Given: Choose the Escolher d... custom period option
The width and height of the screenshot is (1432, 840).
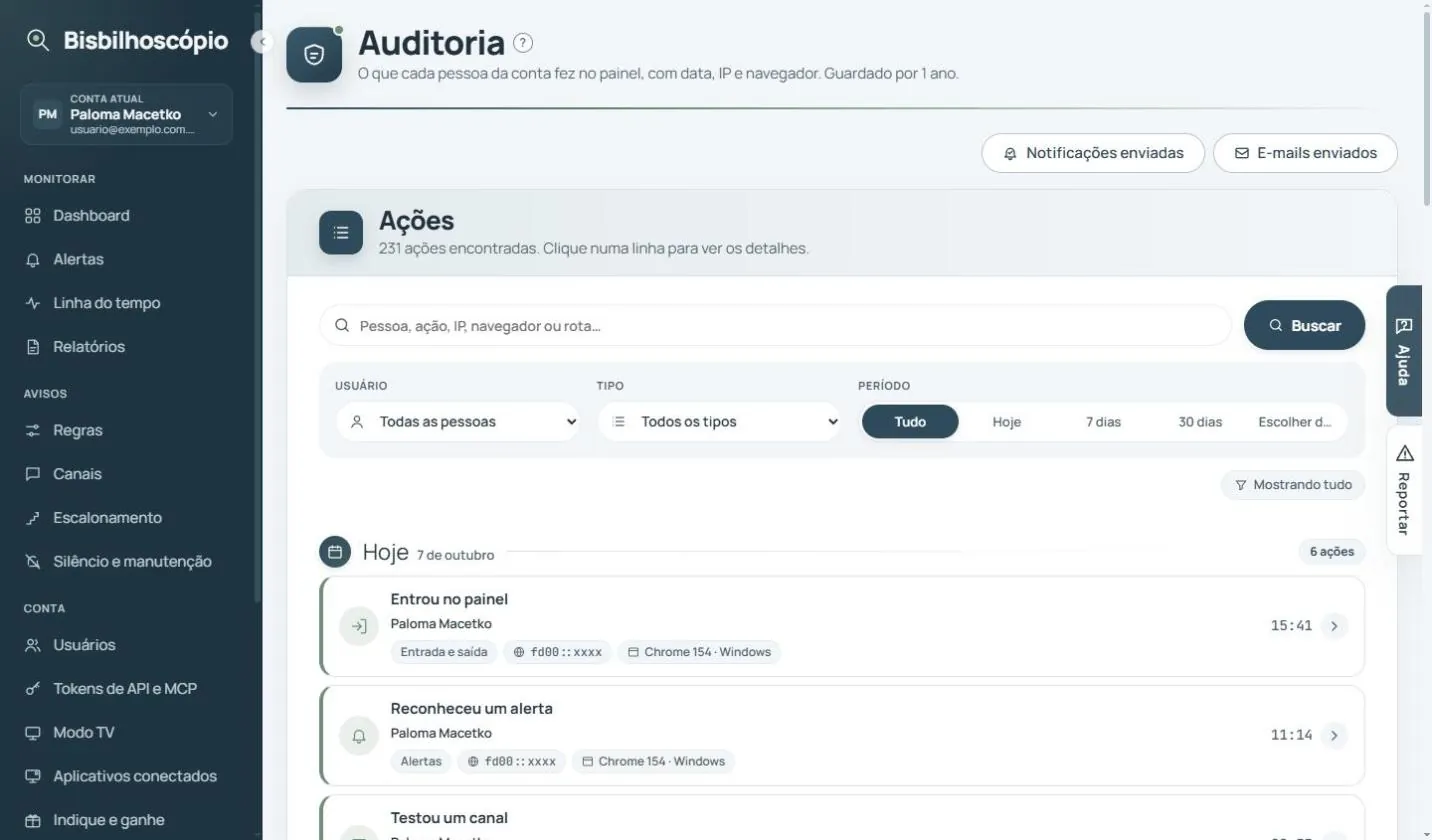Looking at the screenshot, I should (x=1295, y=422).
